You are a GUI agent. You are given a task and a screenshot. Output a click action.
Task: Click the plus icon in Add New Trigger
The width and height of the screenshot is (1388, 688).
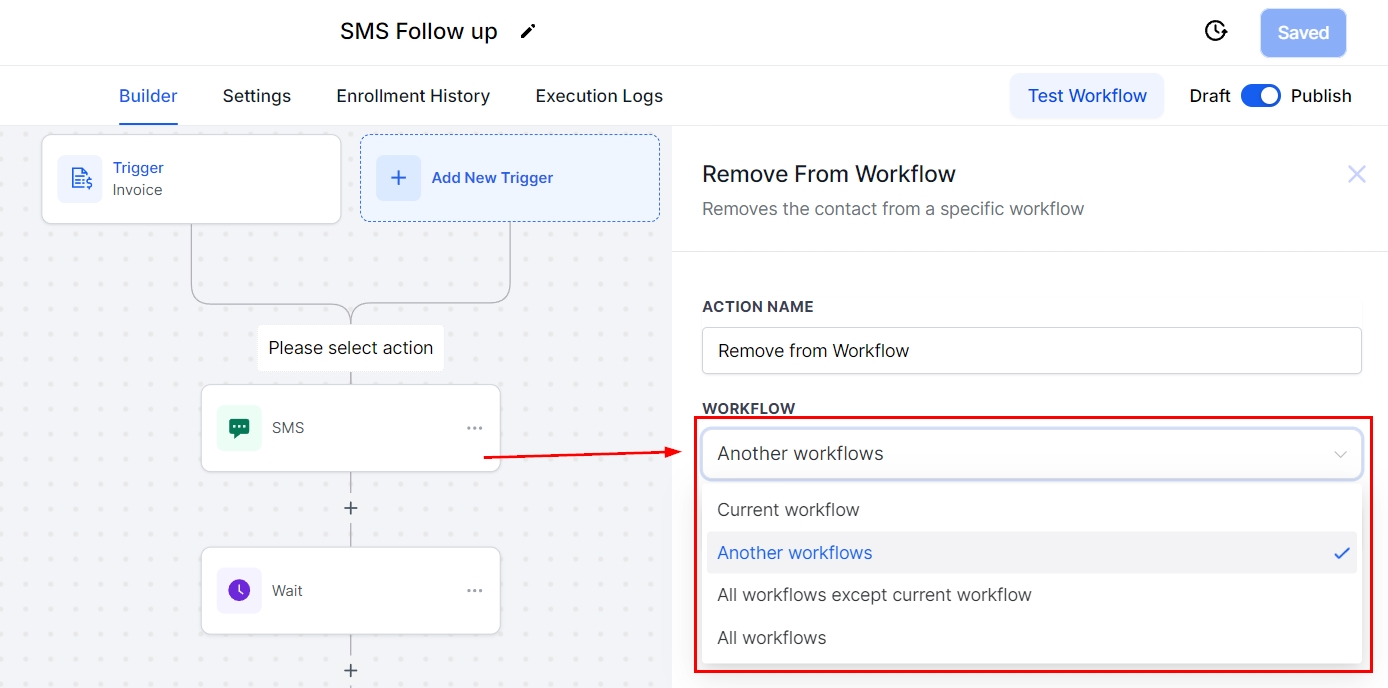tap(398, 178)
